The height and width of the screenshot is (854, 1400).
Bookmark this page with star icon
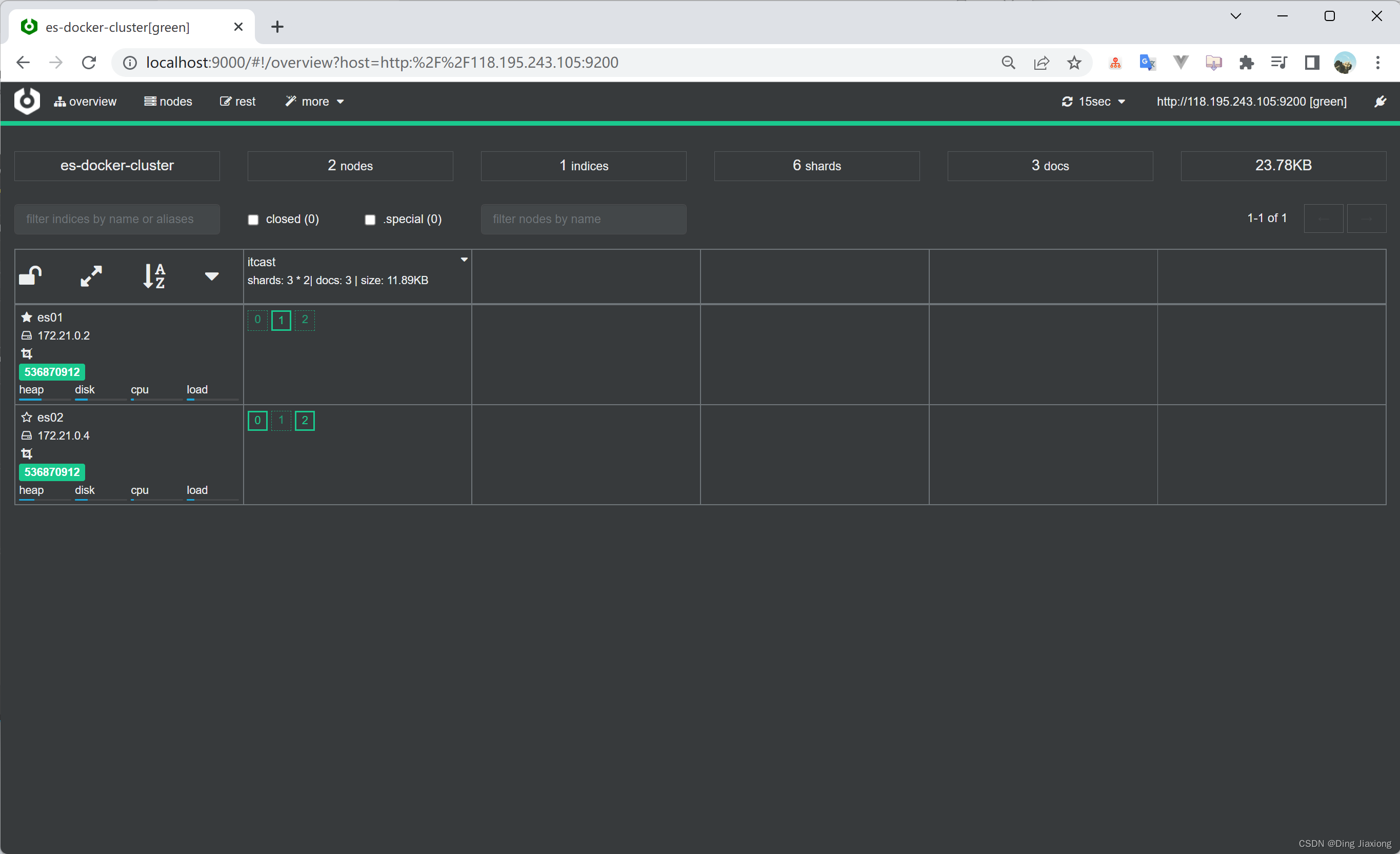pyautogui.click(x=1073, y=63)
